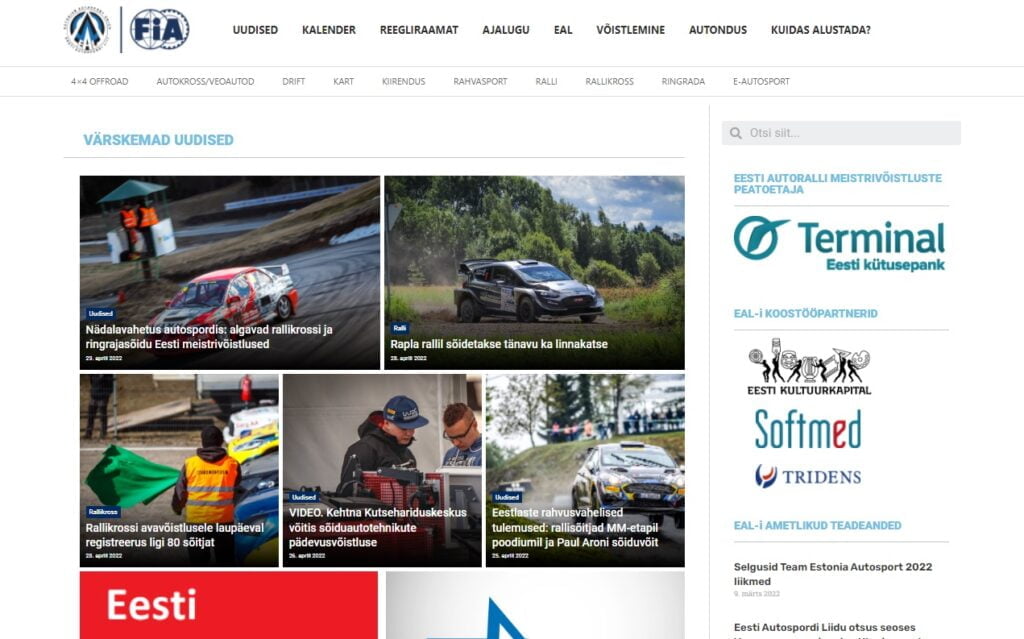Click the Tridens partner logo
The width and height of the screenshot is (1024, 639).
tap(807, 476)
